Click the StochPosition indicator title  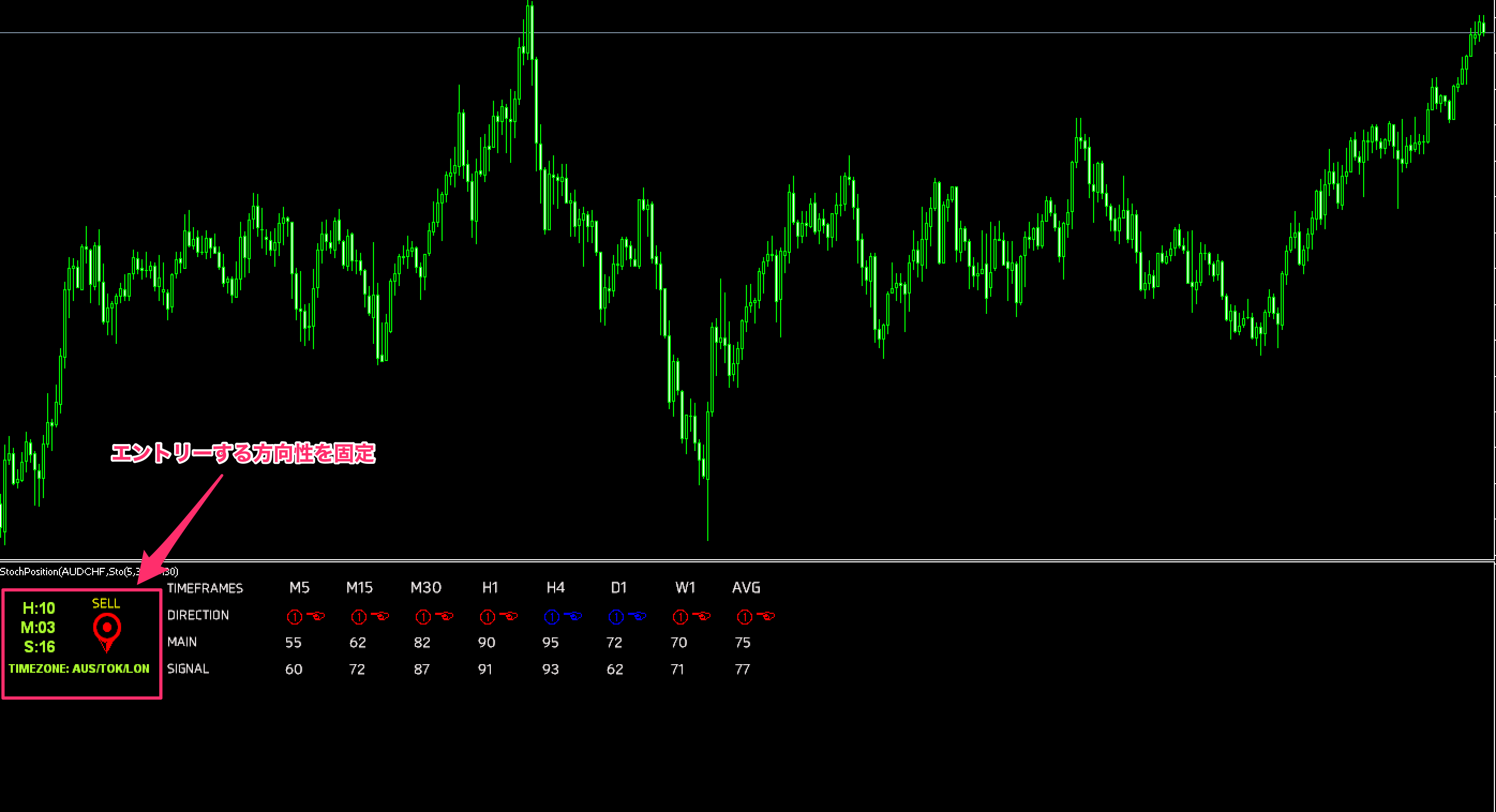point(89,571)
